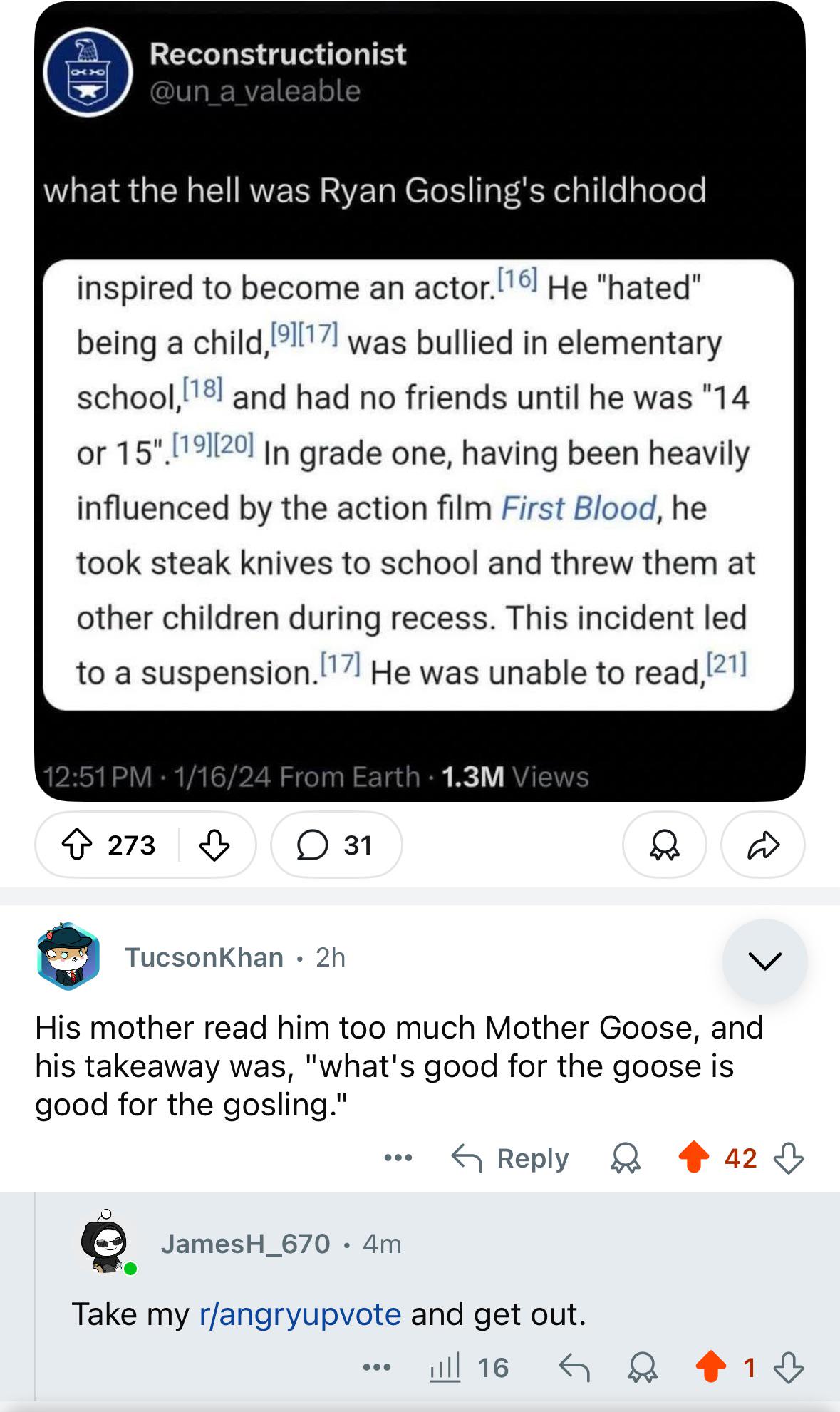Visit the r/angryupvote subreddit link
840x1412 pixels.
point(301,1314)
